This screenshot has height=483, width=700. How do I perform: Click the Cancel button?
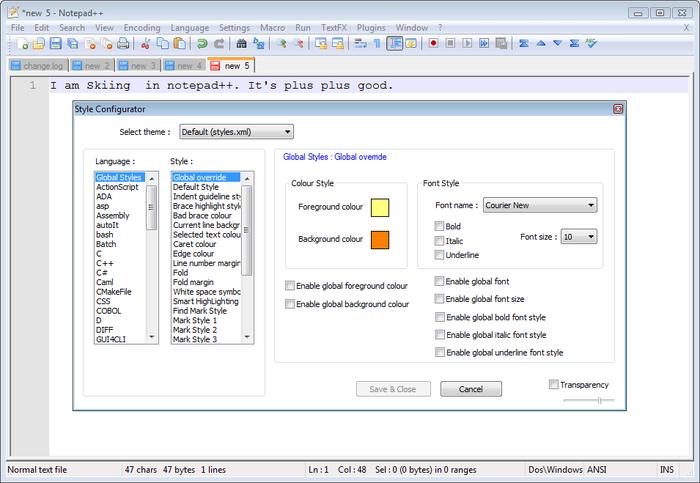point(471,389)
